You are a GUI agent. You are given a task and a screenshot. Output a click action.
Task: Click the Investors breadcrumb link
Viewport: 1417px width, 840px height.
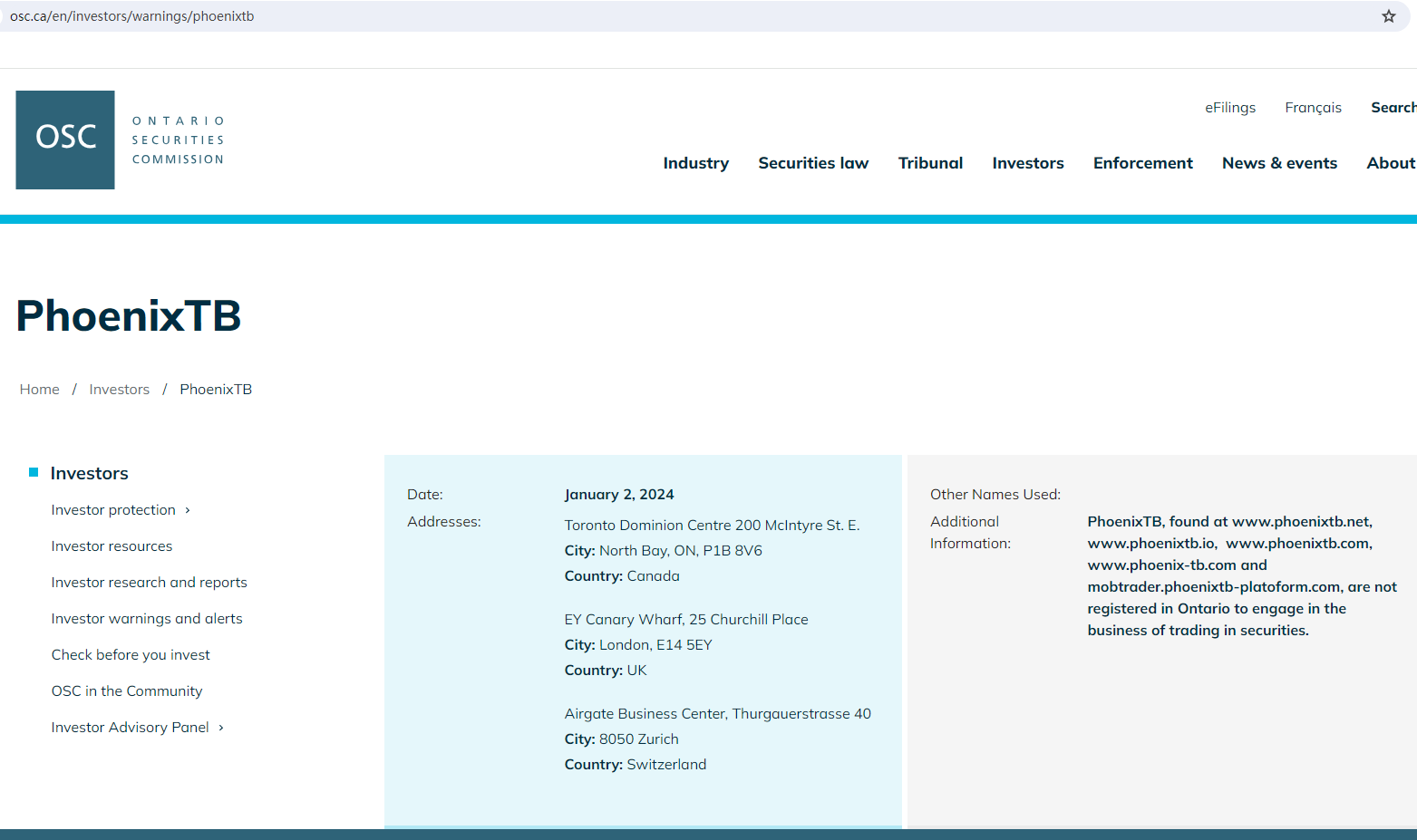pos(119,390)
